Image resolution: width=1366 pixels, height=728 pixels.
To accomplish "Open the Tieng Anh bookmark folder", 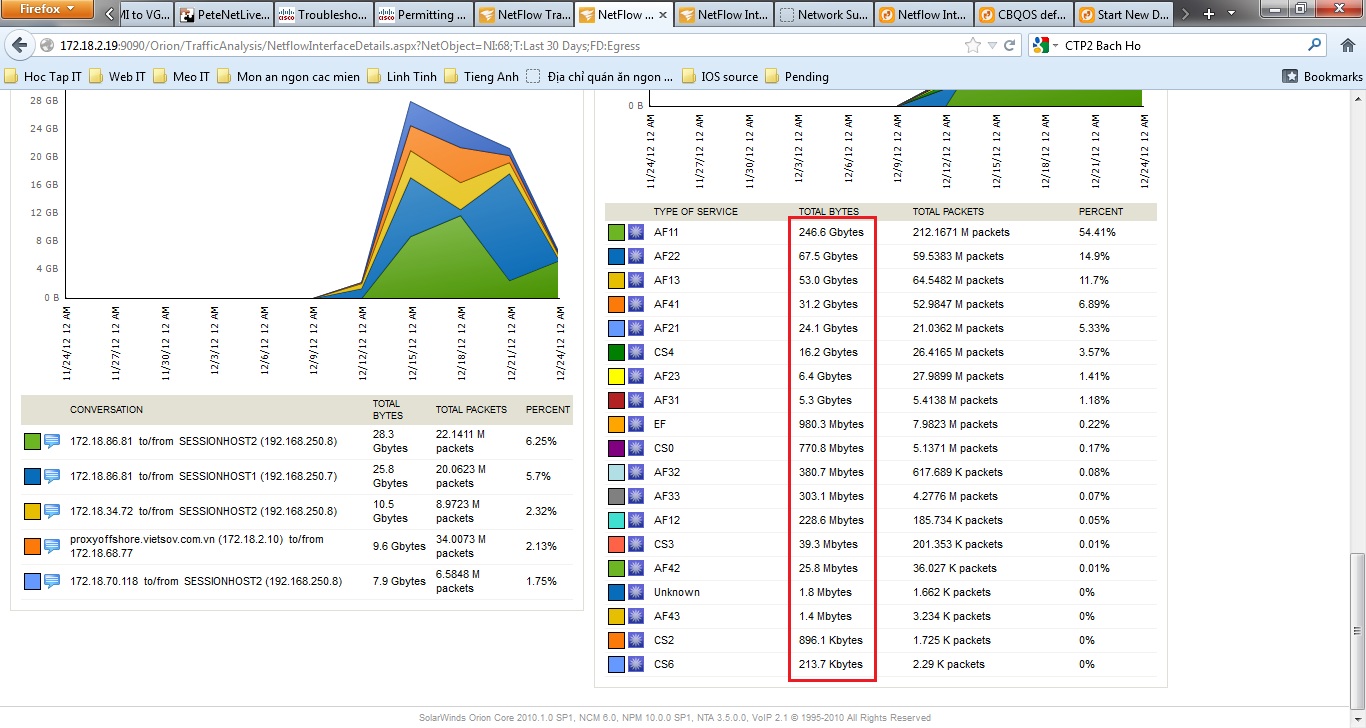I will coord(482,76).
